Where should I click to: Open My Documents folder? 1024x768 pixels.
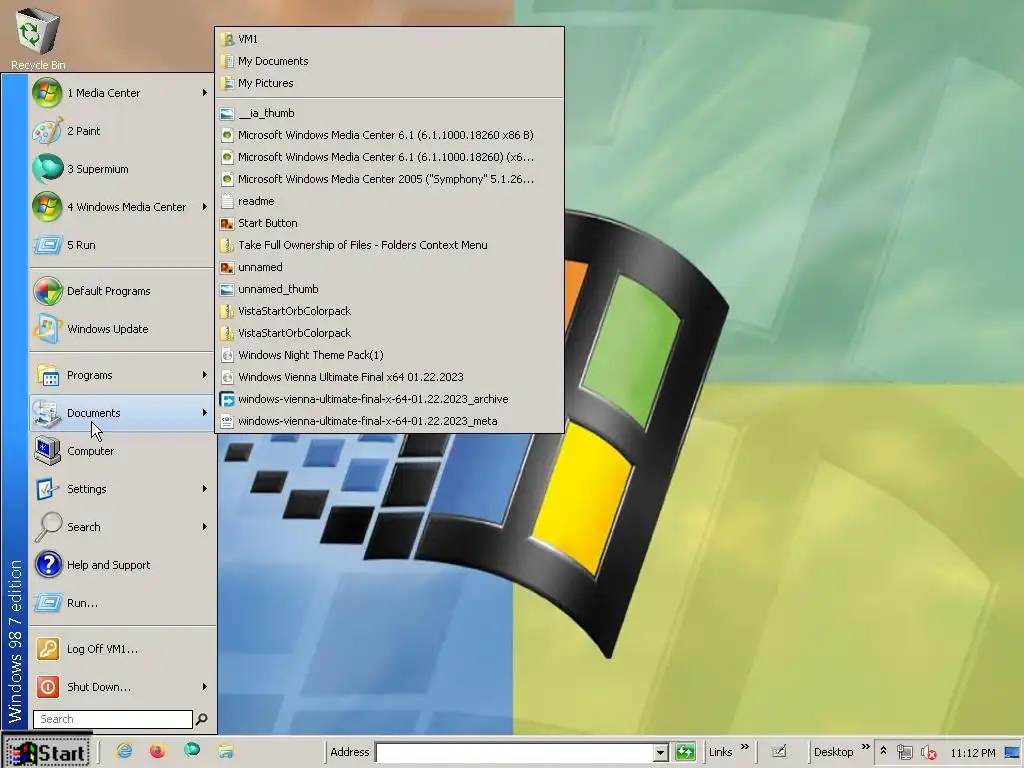point(389,61)
